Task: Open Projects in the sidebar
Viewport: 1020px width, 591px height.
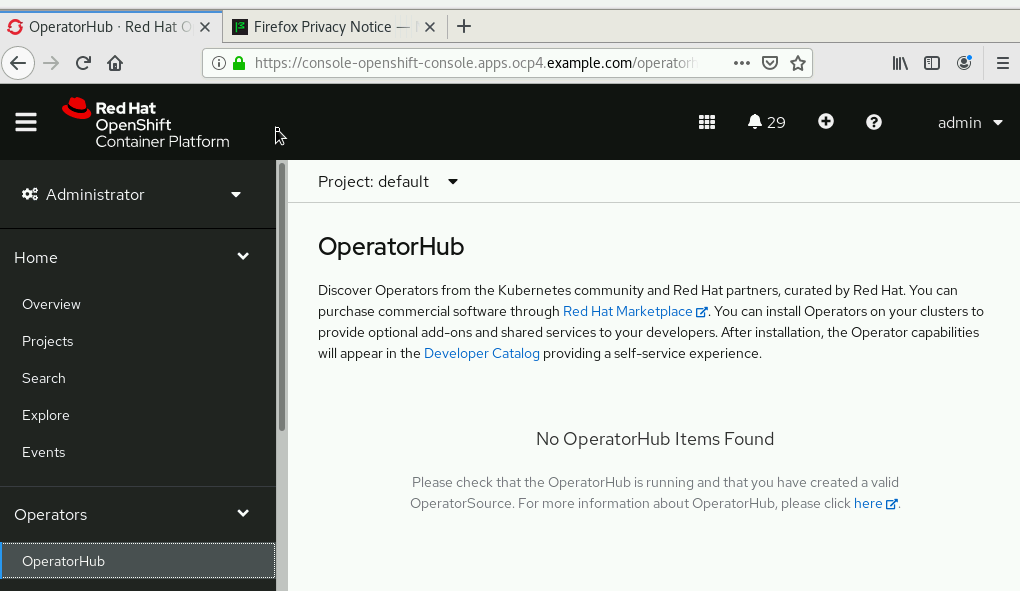Action: 48,341
